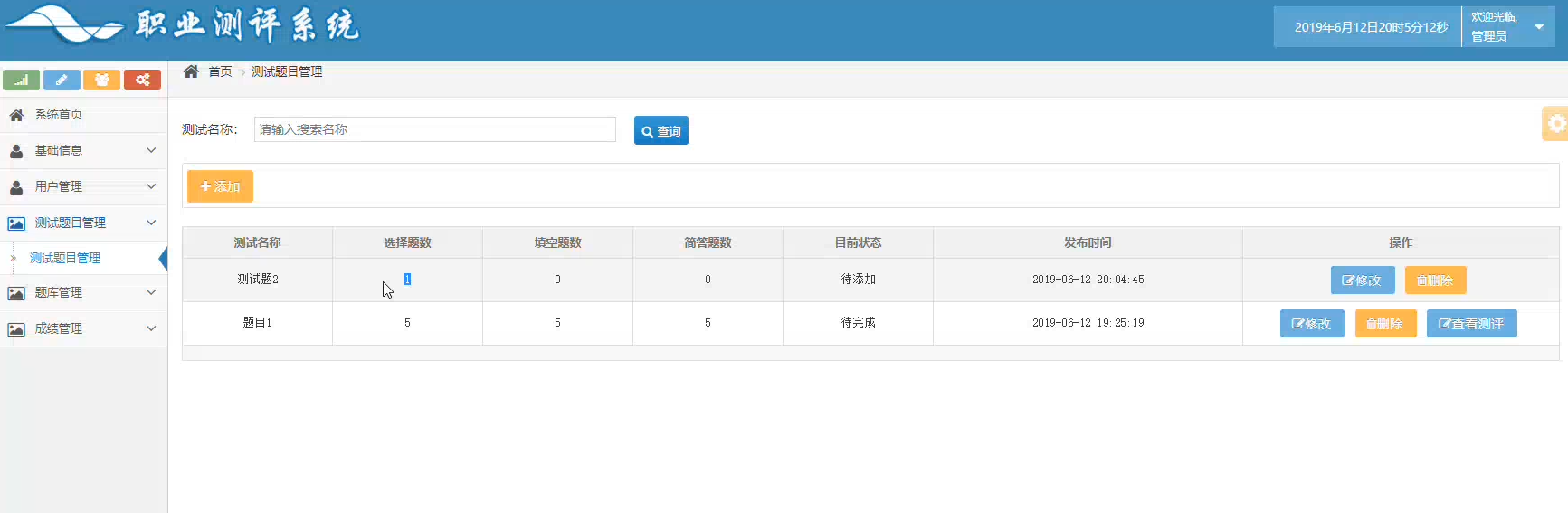Click the 用户管理 user icon
The image size is (1568, 513).
[16, 187]
